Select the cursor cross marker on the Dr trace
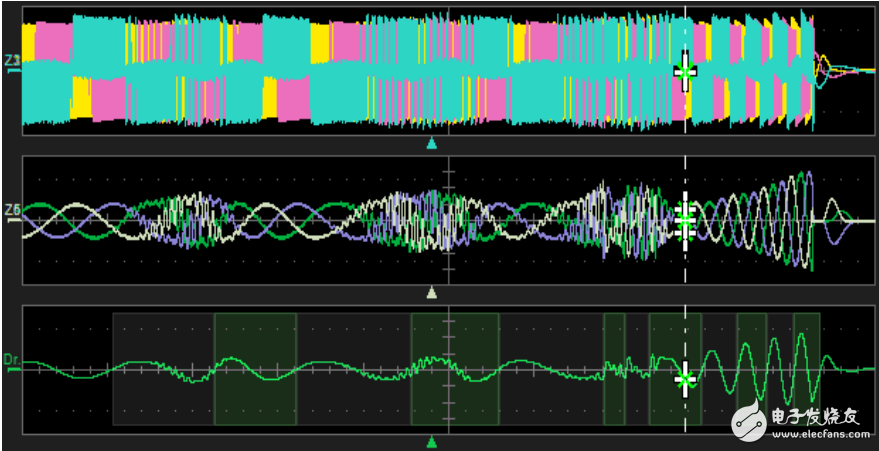Image resolution: width=879 pixels, height=451 pixels. (685, 380)
